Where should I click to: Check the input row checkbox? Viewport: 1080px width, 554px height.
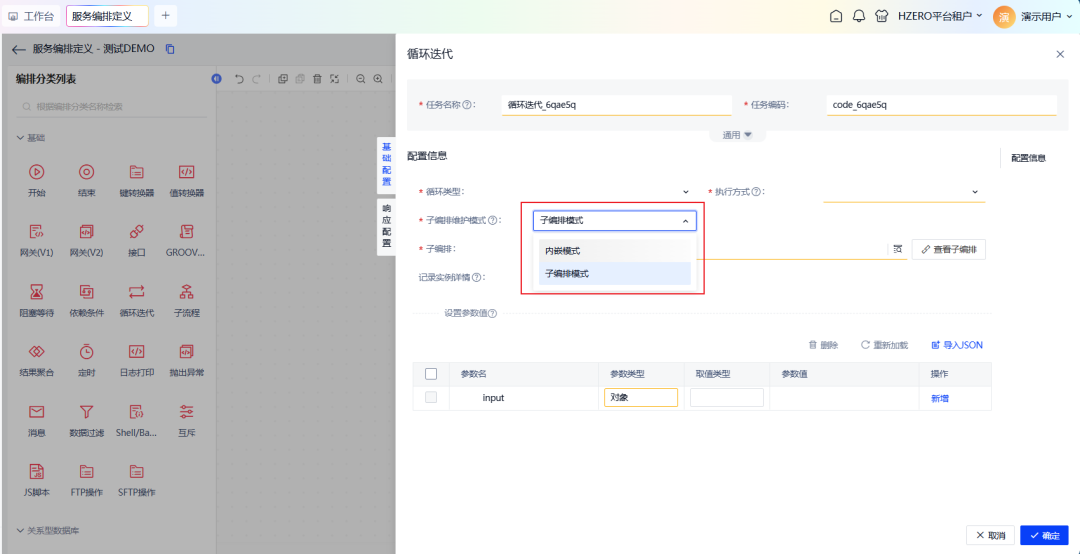[x=431, y=397]
